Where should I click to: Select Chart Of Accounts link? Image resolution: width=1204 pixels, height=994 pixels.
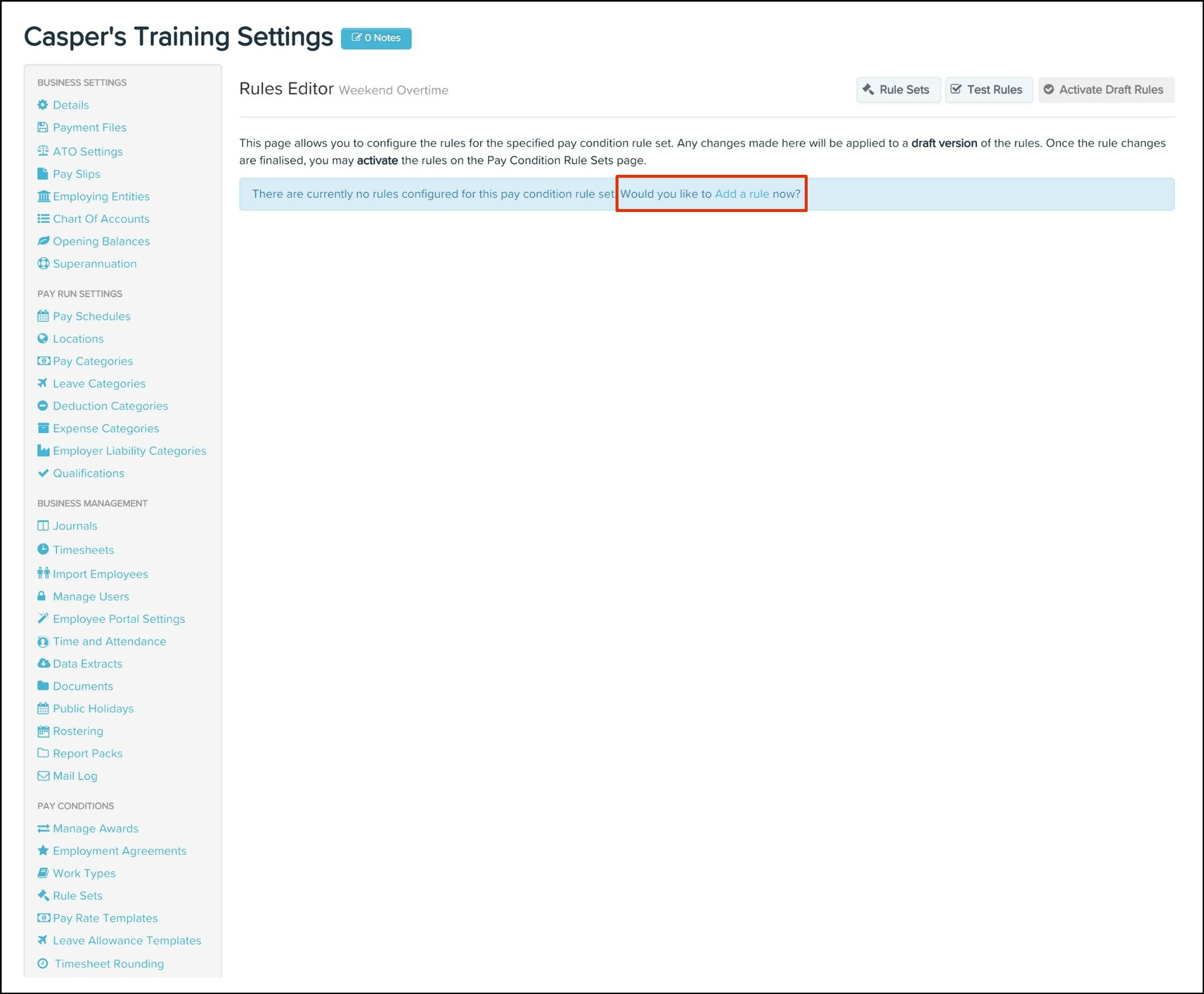point(101,219)
